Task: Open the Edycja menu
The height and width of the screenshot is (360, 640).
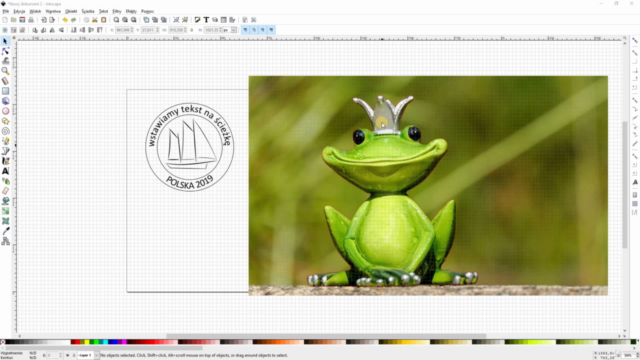Action: [x=19, y=11]
